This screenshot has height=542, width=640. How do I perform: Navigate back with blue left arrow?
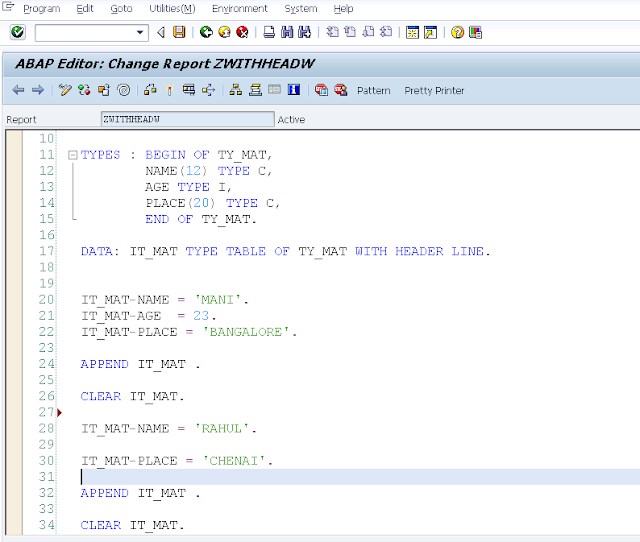[18, 90]
